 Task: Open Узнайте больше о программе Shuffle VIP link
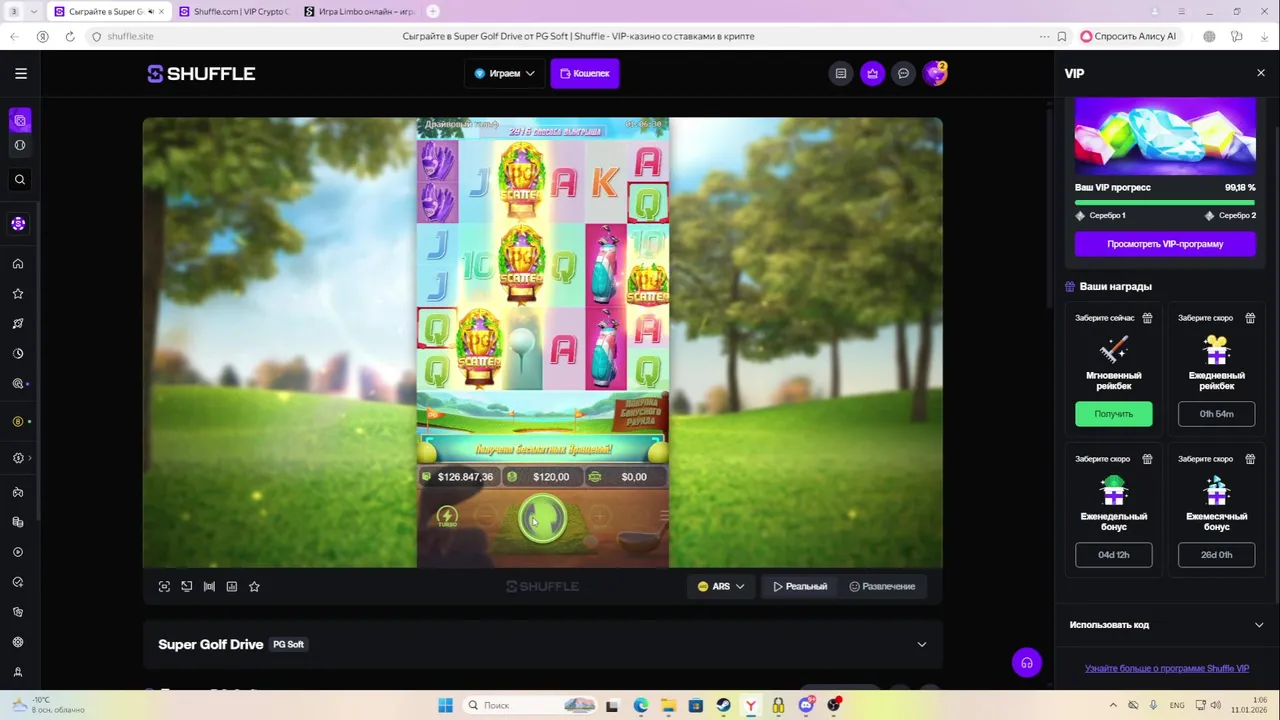(1167, 669)
